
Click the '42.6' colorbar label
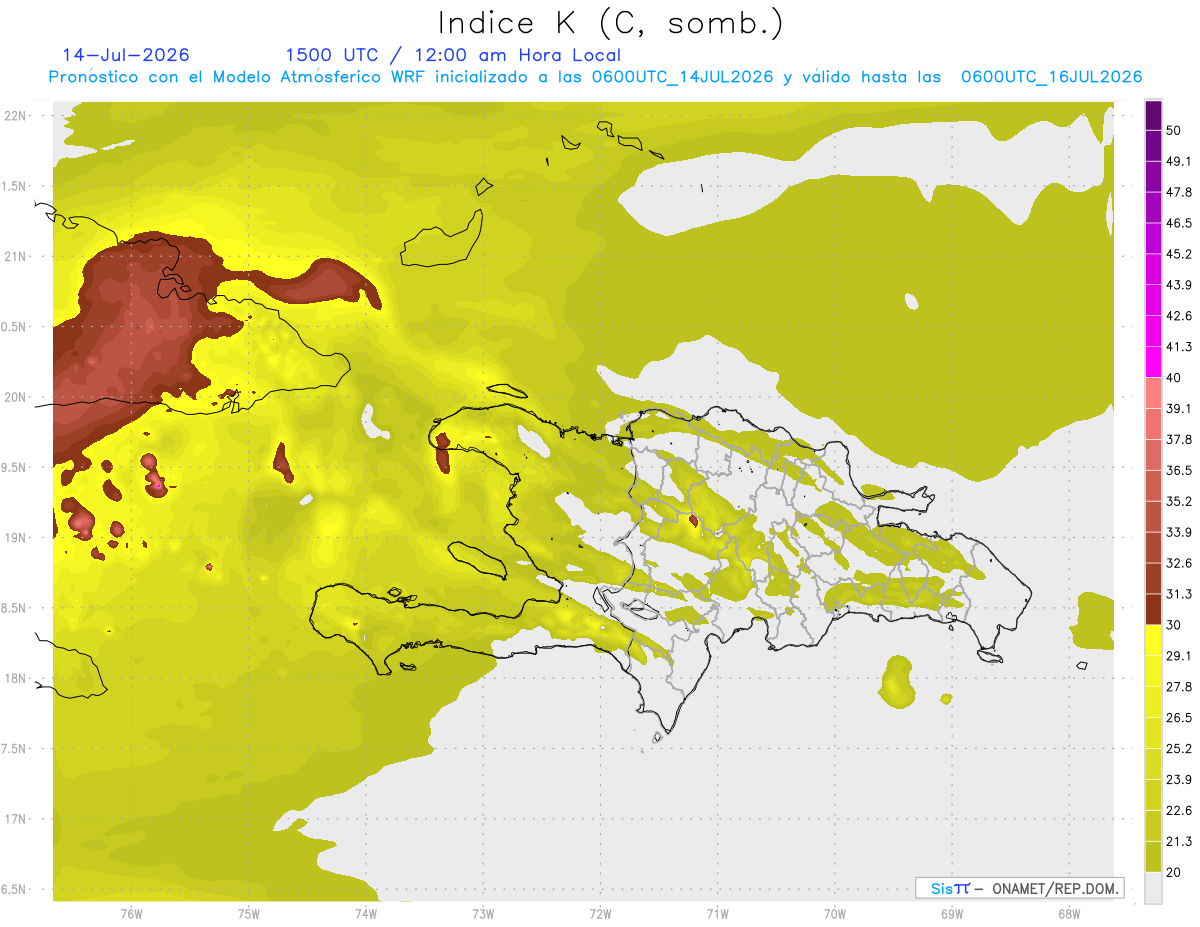point(1179,316)
